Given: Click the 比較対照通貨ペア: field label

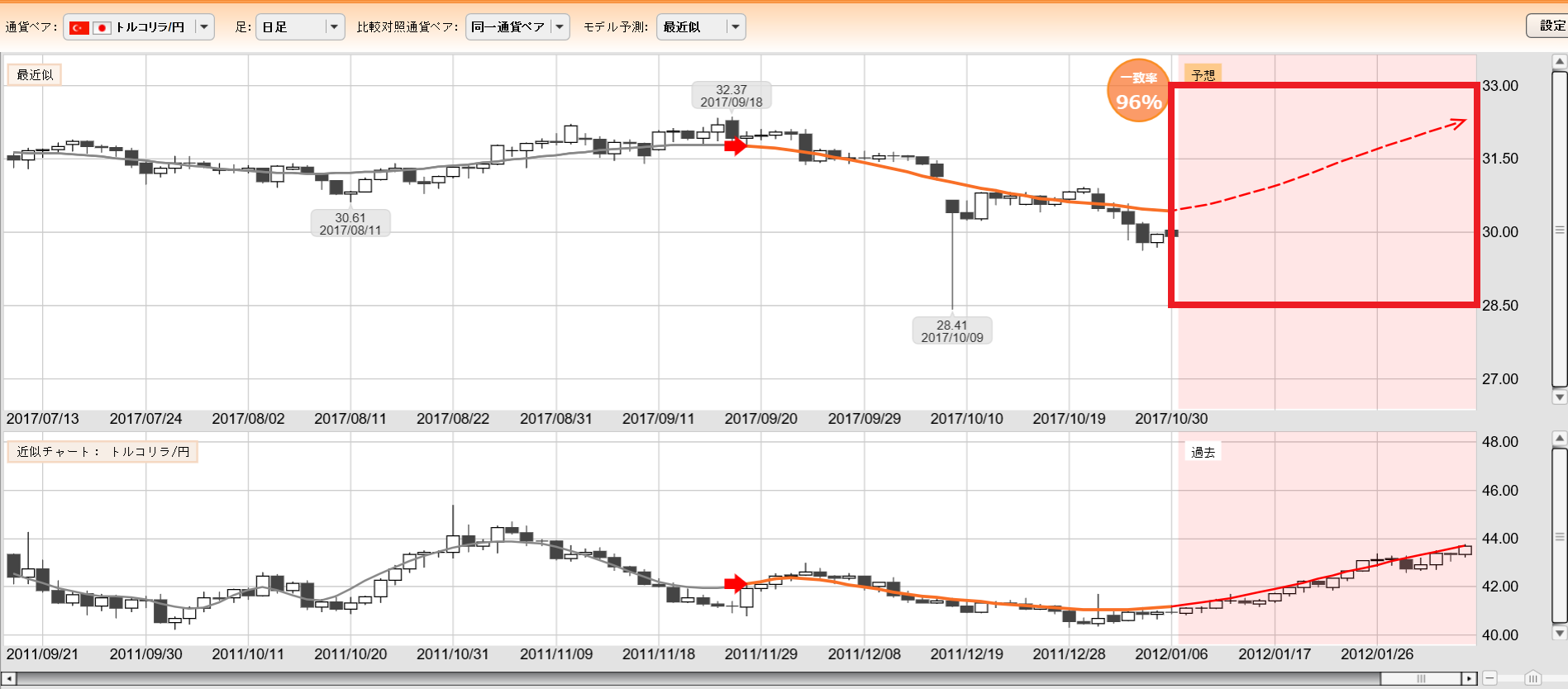Looking at the screenshot, I should tap(407, 27).
